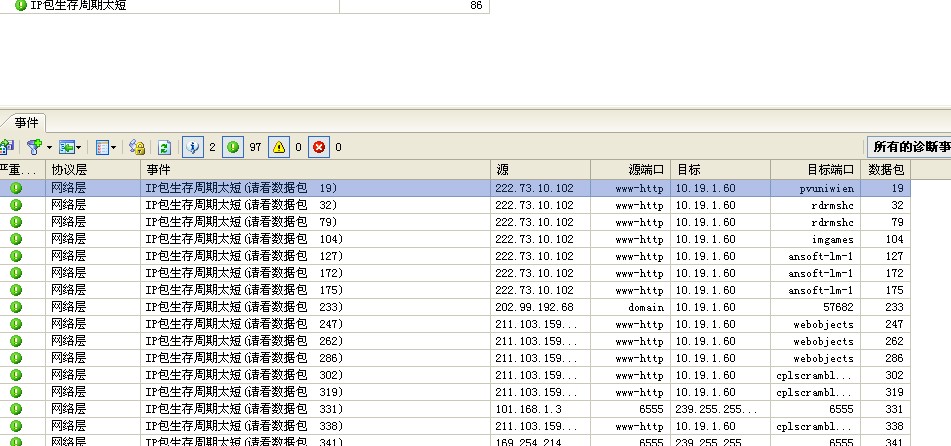Screen dimensions: 951x446
Task: Click rdrmshc in packet 79 row
Action: coord(832,222)
